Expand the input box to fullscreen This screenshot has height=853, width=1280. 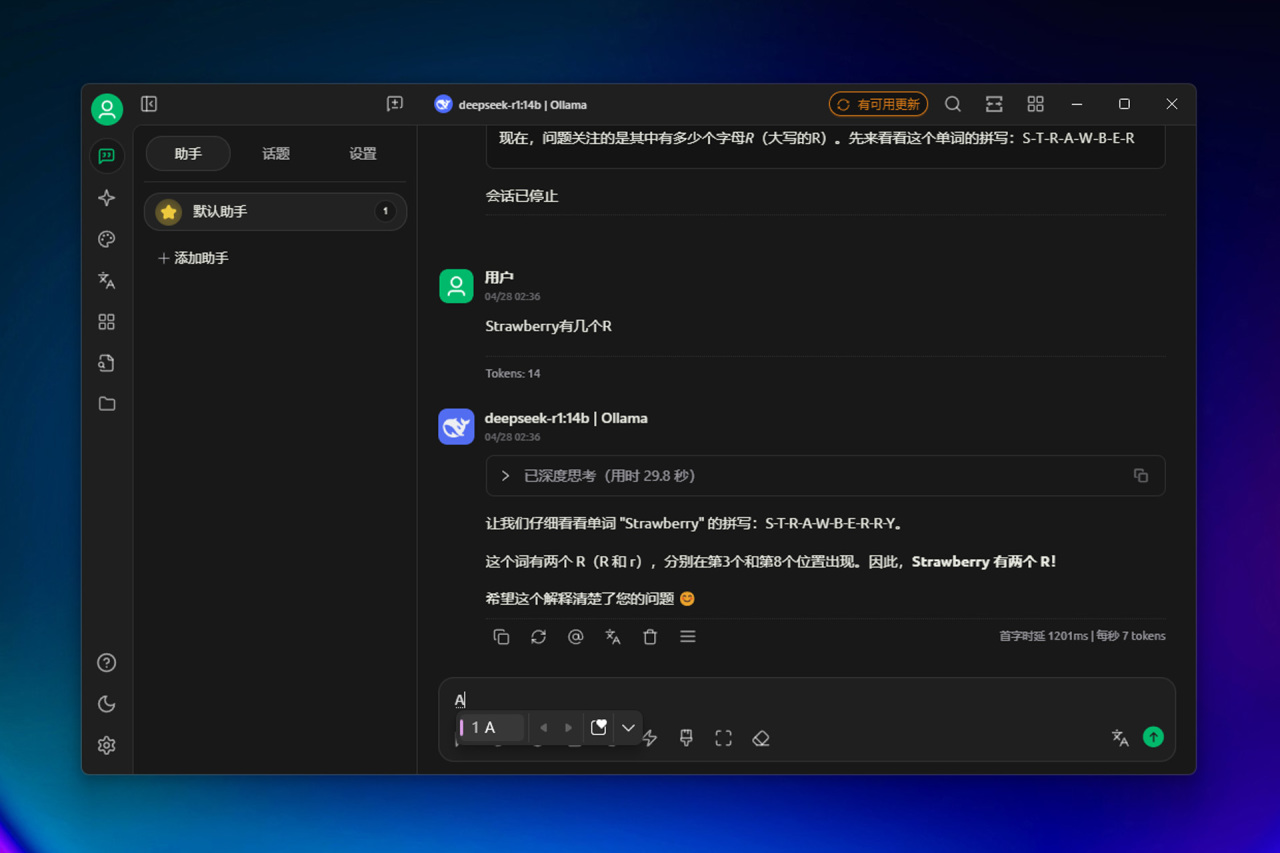(x=724, y=738)
